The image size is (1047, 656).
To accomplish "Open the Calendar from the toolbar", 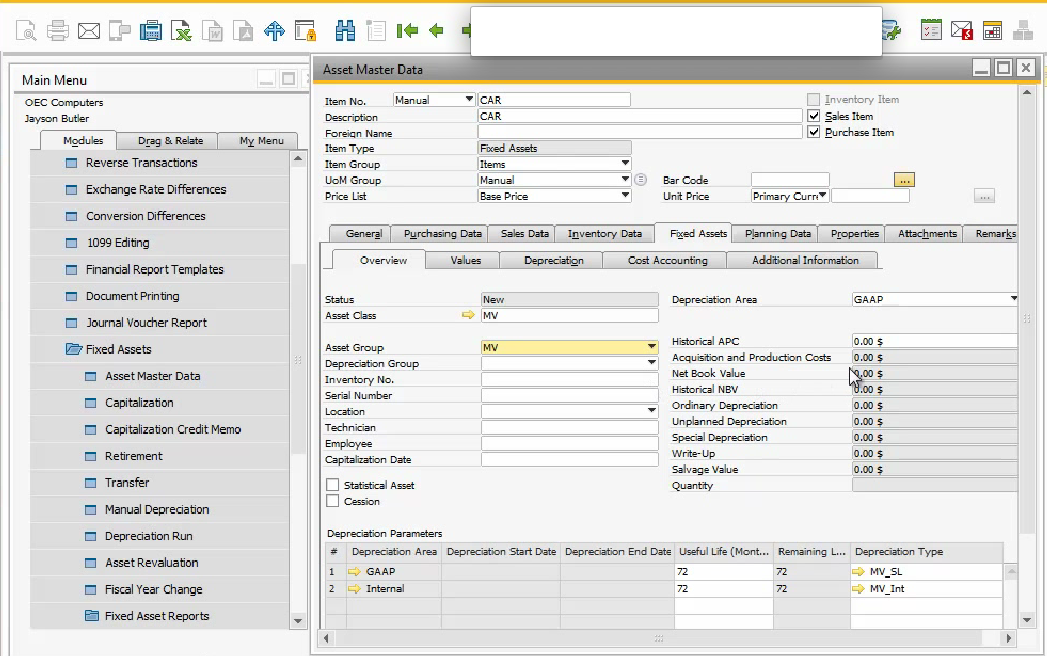I will click(x=992, y=30).
